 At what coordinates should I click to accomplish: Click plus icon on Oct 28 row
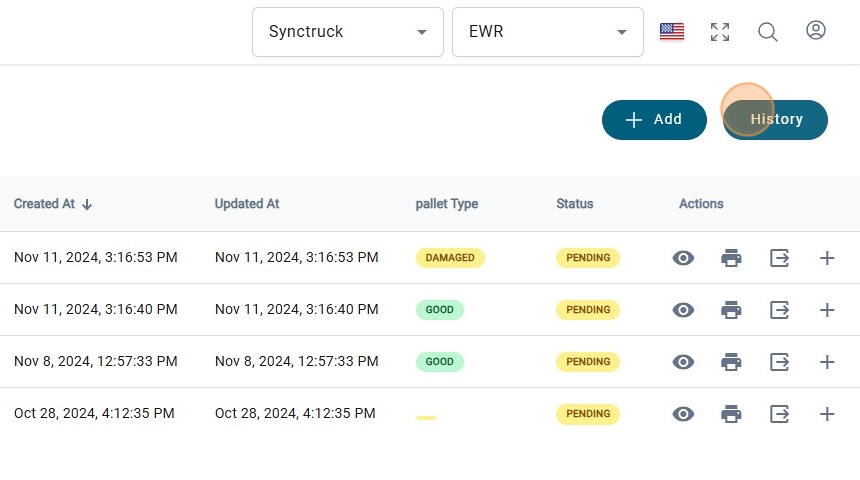pyautogui.click(x=827, y=414)
